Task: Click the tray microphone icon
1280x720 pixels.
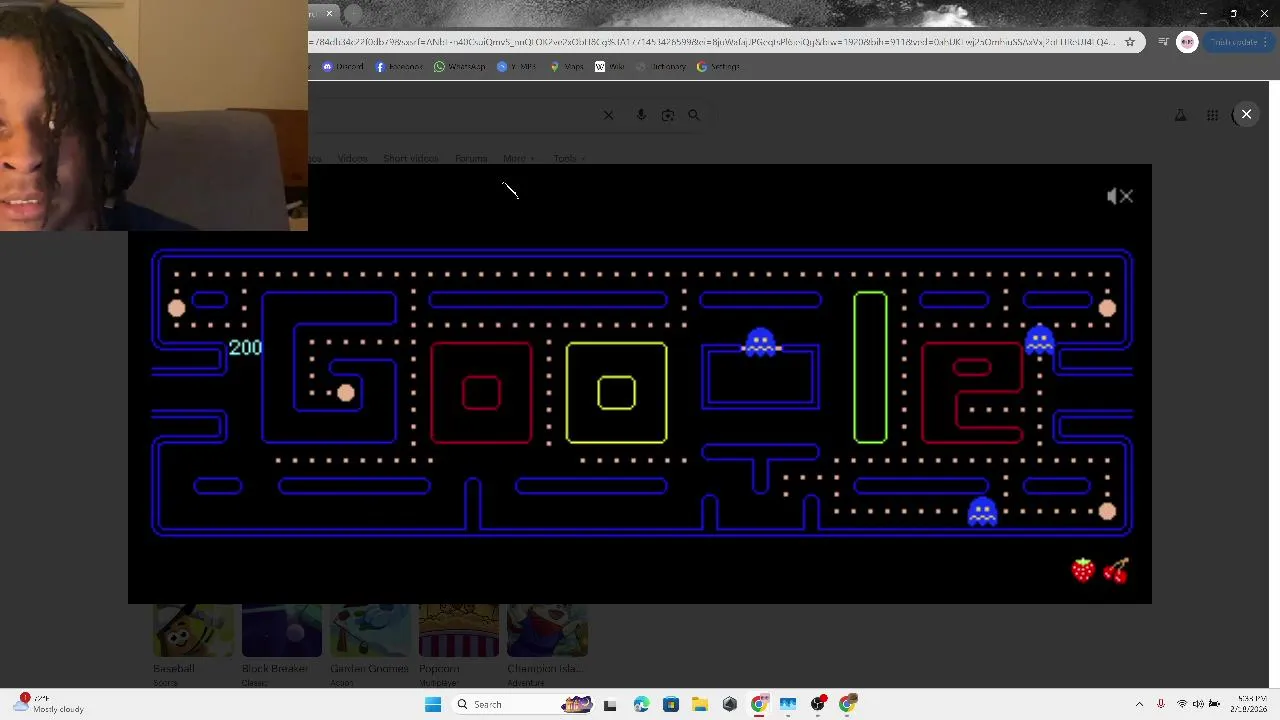Action: [x=1160, y=704]
